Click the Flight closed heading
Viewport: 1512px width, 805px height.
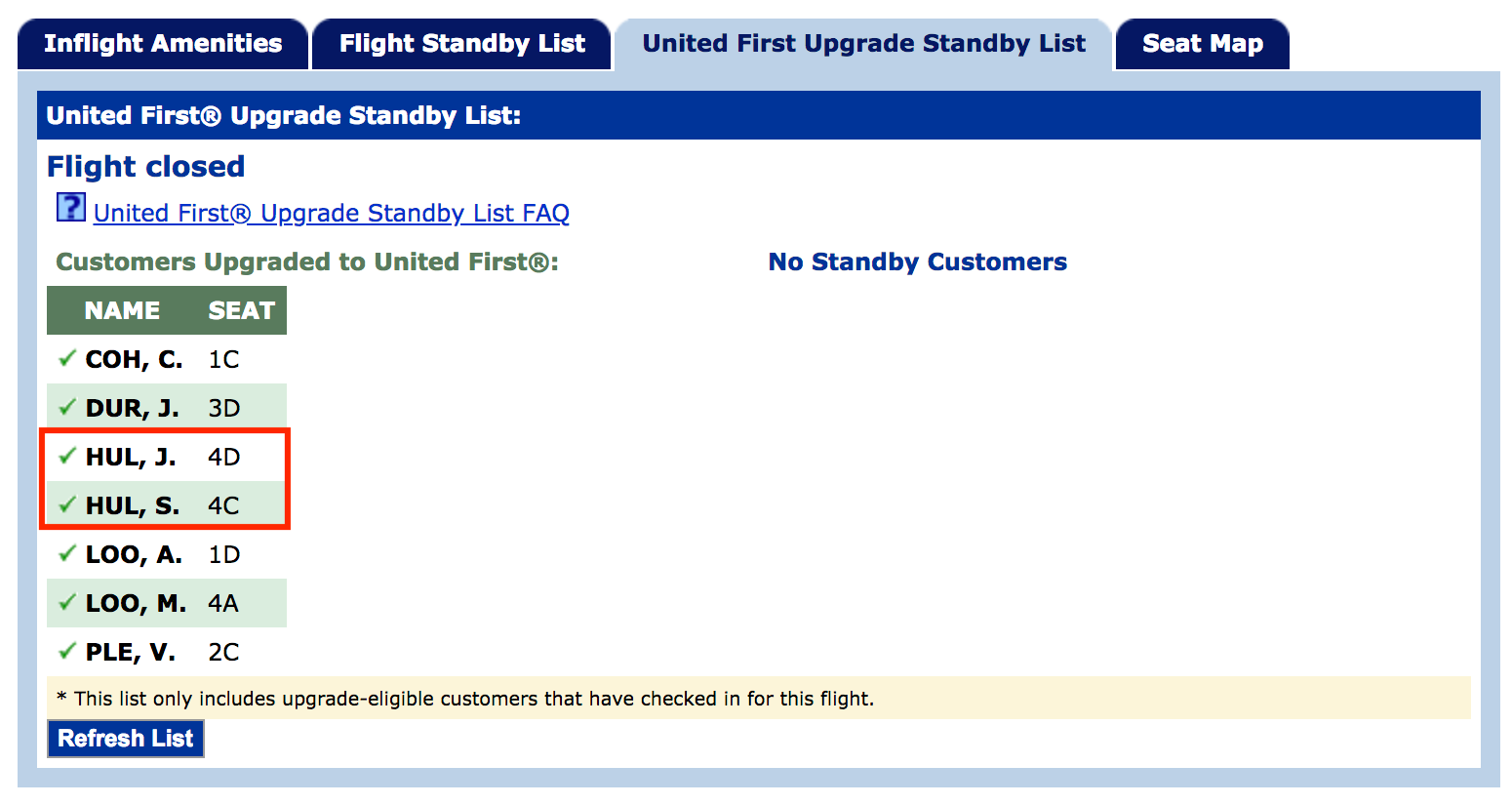pyautogui.click(x=145, y=166)
